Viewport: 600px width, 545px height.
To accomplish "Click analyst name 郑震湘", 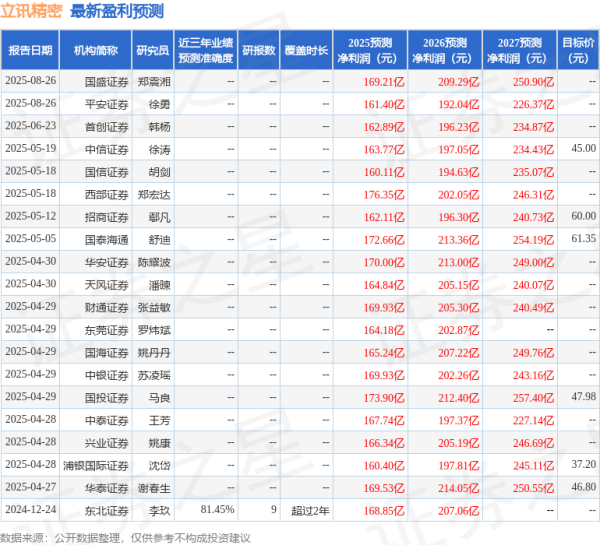I will tap(154, 82).
